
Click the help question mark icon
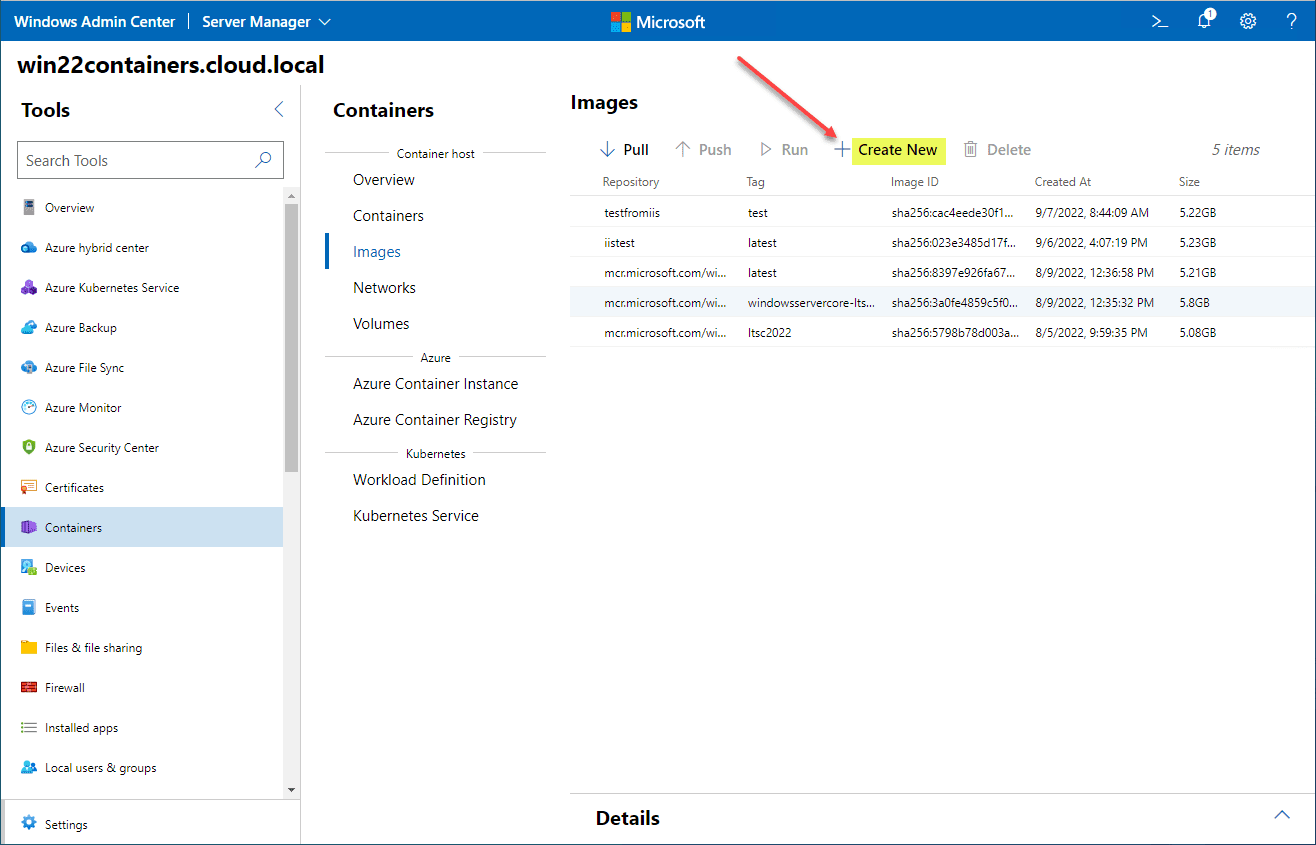[x=1291, y=21]
